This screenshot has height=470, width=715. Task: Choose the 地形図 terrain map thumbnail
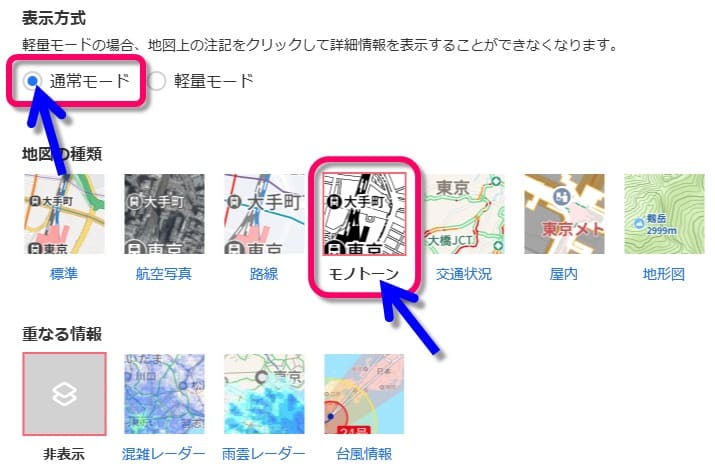pos(664,214)
